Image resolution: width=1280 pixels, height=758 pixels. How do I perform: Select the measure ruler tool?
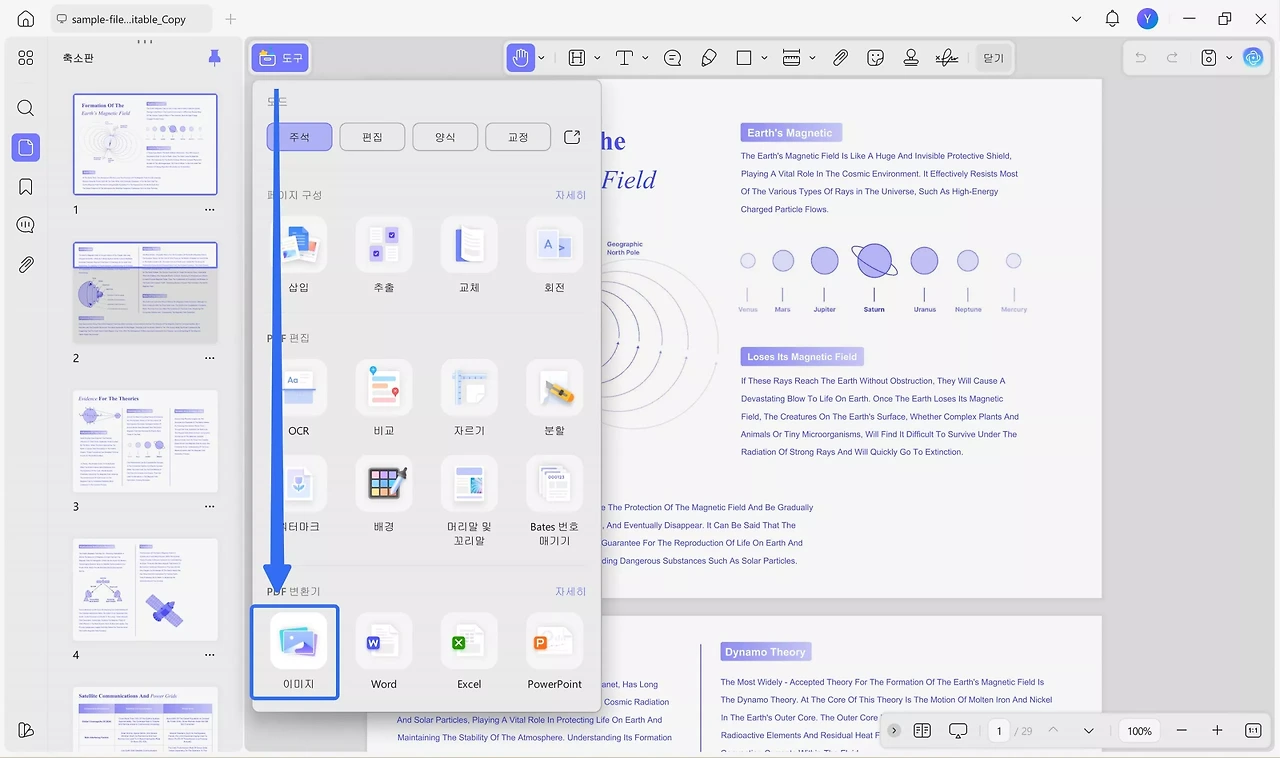(791, 58)
